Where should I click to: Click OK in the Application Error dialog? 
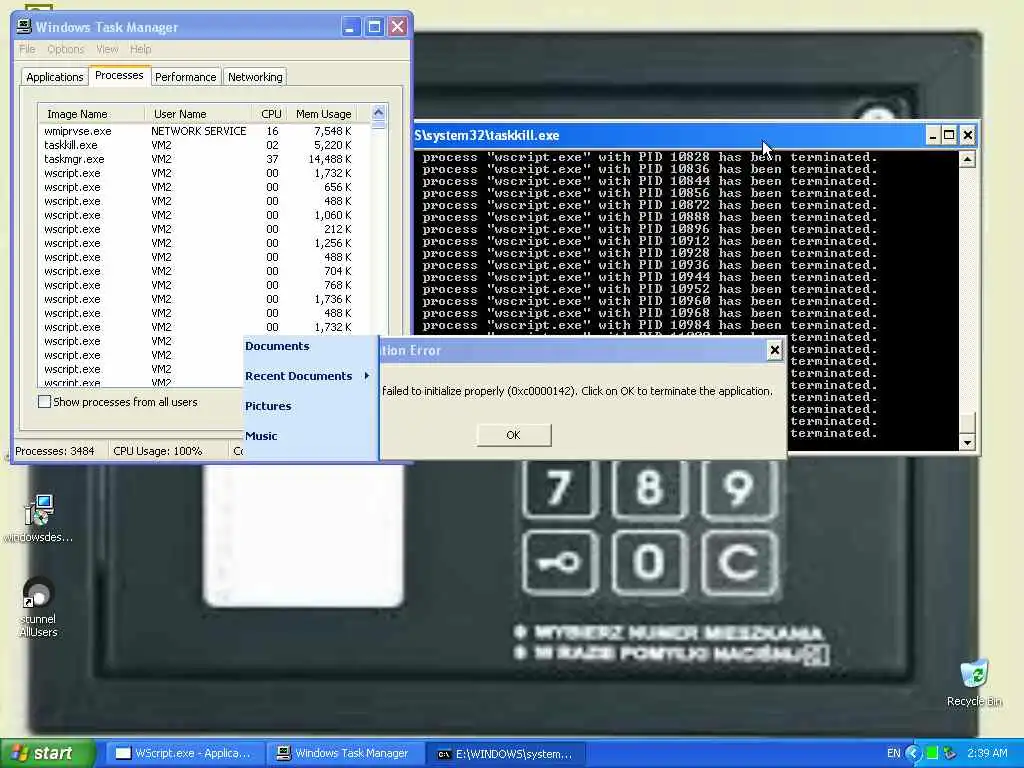(513, 435)
